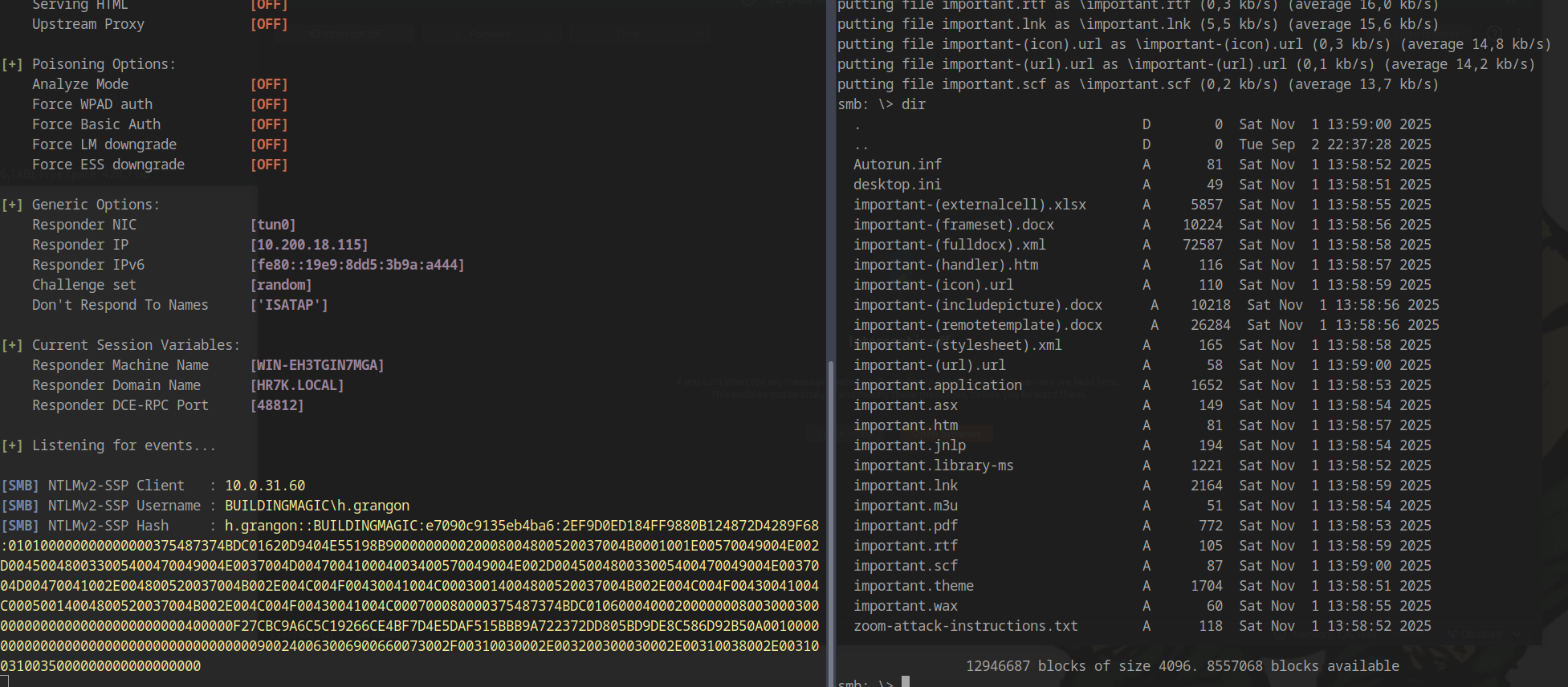Click important.application file name
This screenshot has width=1568, height=687.
(938, 385)
